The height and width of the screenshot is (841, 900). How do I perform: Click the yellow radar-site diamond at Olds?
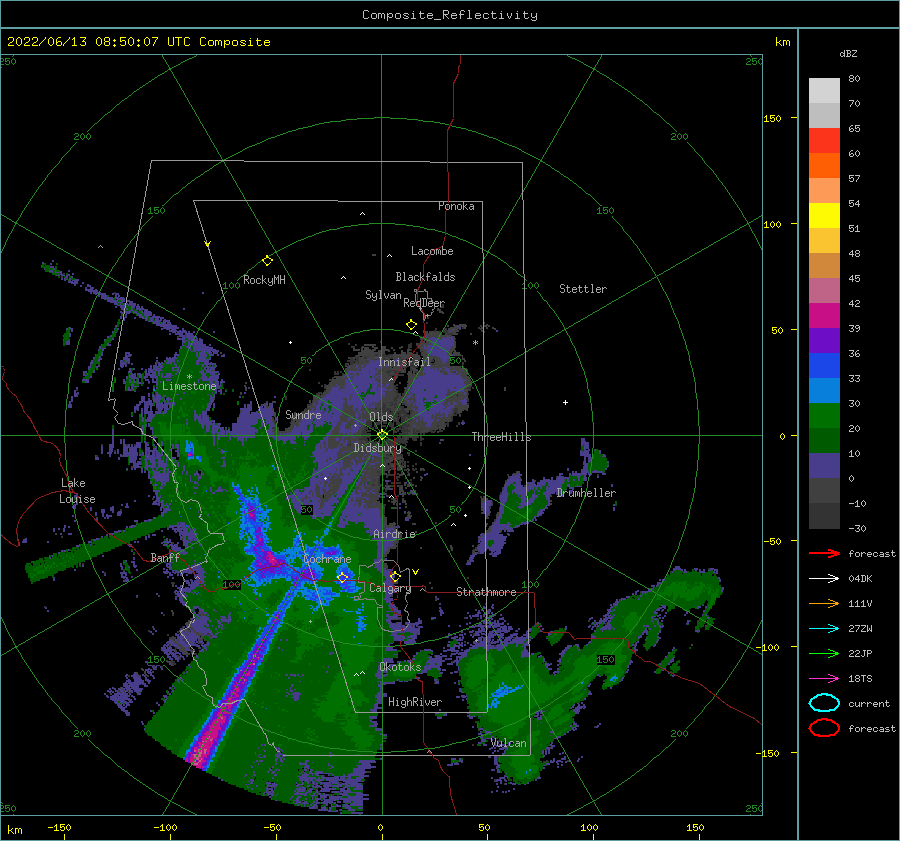pyautogui.click(x=382, y=435)
